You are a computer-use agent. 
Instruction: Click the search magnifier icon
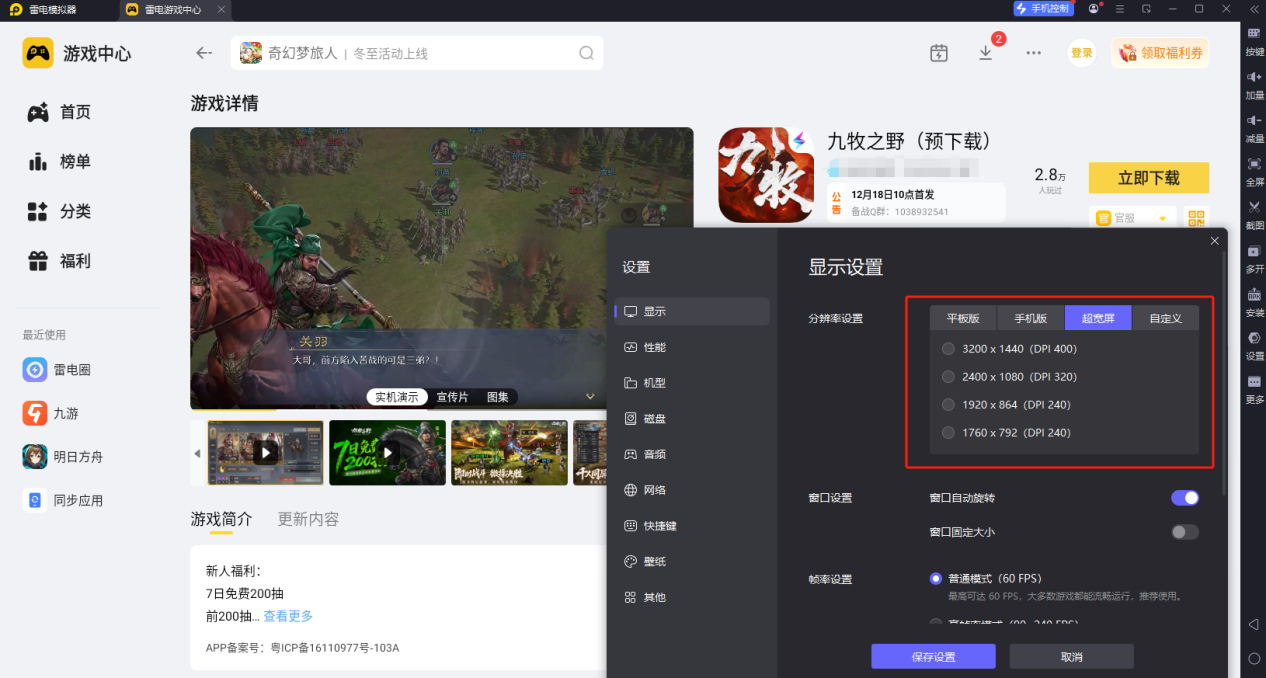587,53
